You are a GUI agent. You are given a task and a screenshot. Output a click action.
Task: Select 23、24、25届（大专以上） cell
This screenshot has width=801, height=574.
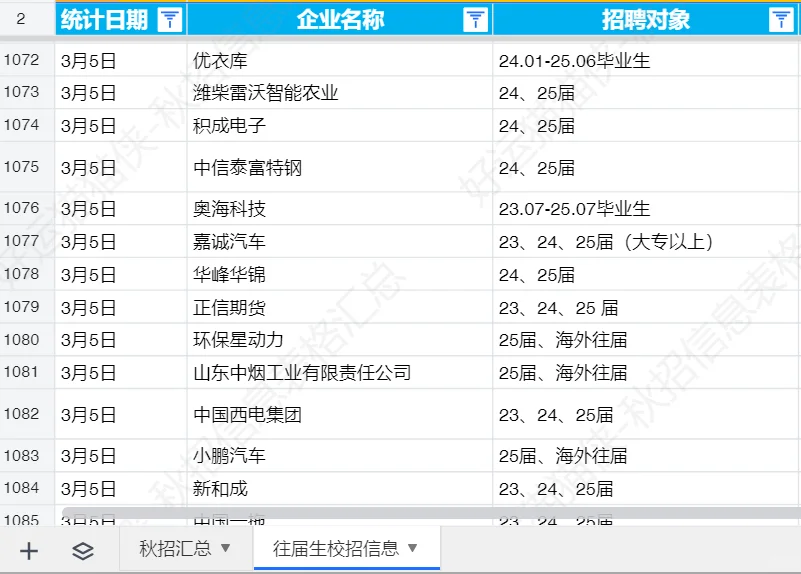646,241
